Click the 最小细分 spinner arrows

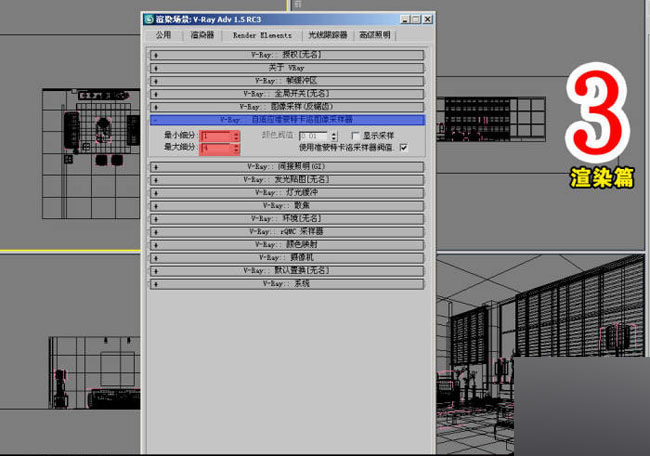[x=236, y=136]
